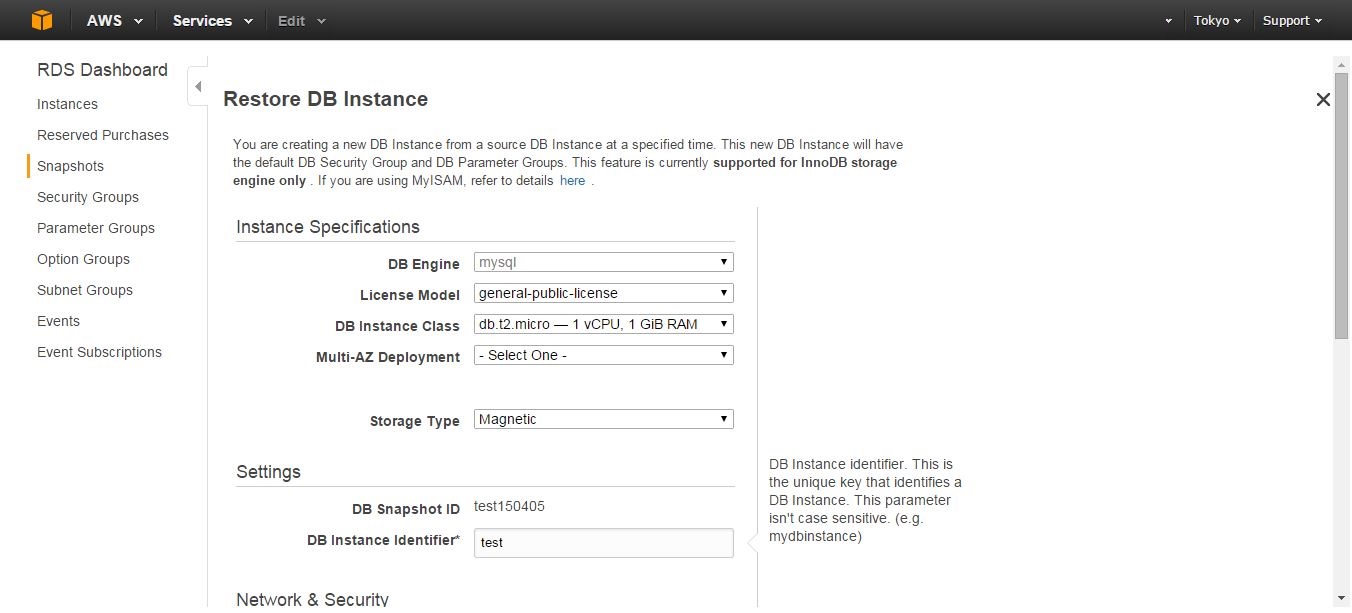
Task: Open the Multi-AZ Deployment dropdown
Action: [x=604, y=355]
